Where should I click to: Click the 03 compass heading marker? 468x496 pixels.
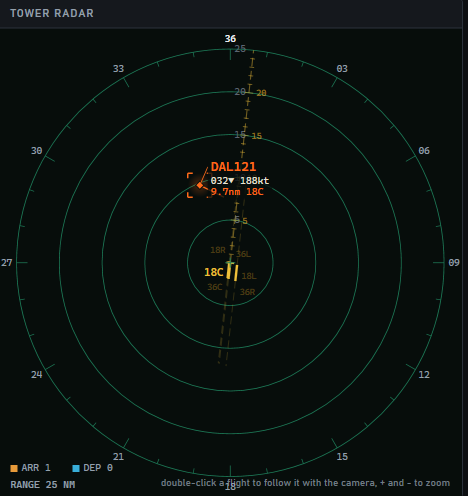(342, 69)
